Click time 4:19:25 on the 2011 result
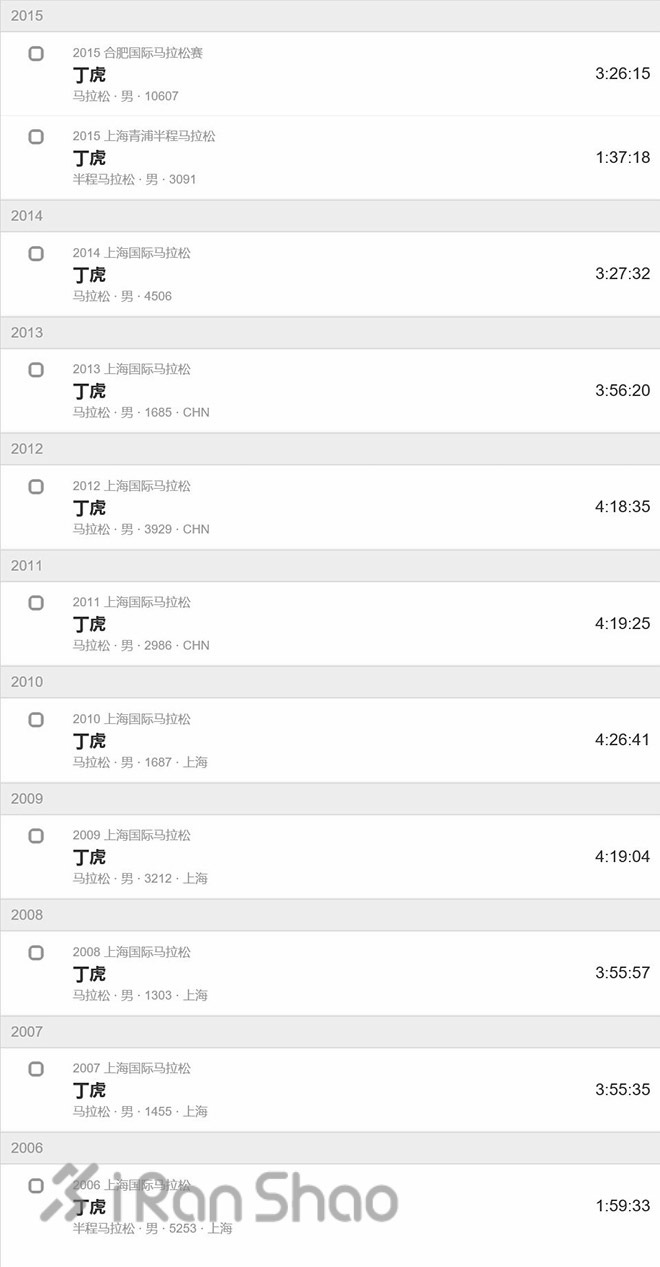 click(623, 622)
